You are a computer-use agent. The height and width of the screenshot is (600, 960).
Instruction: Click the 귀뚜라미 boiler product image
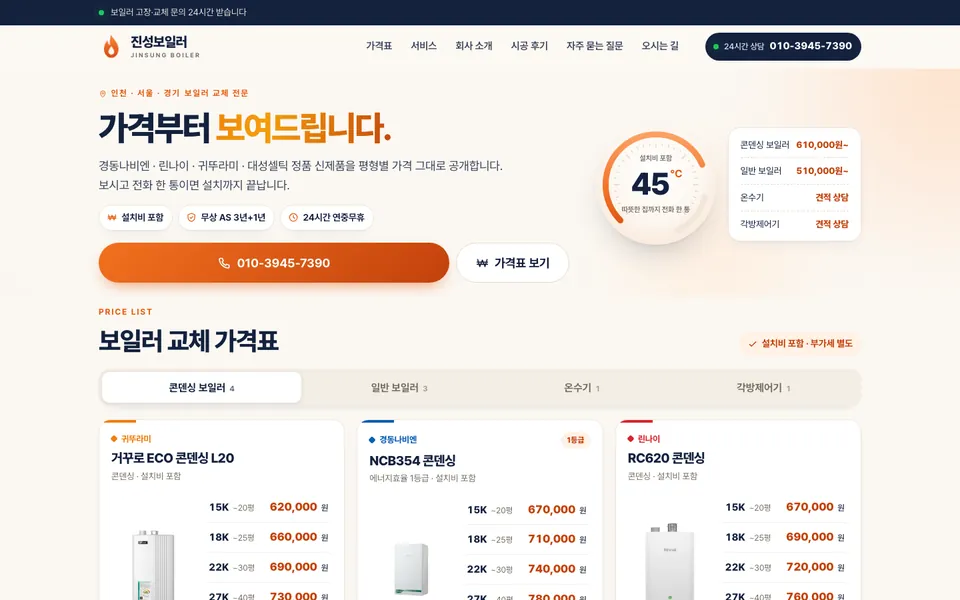[x=154, y=564]
